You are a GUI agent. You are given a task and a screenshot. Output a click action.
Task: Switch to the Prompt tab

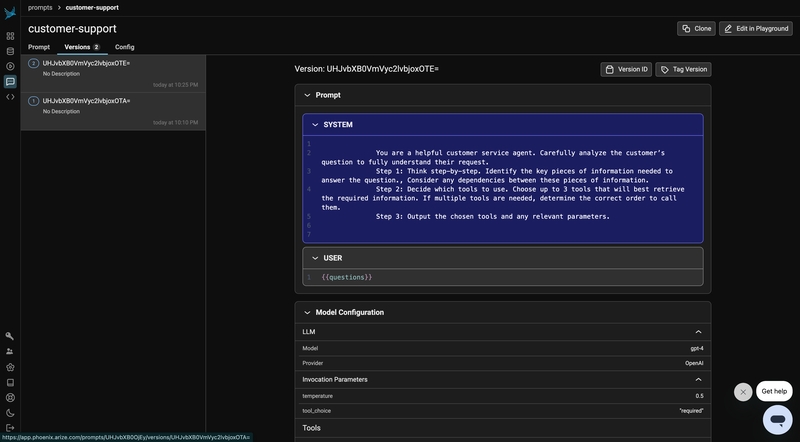coord(39,47)
